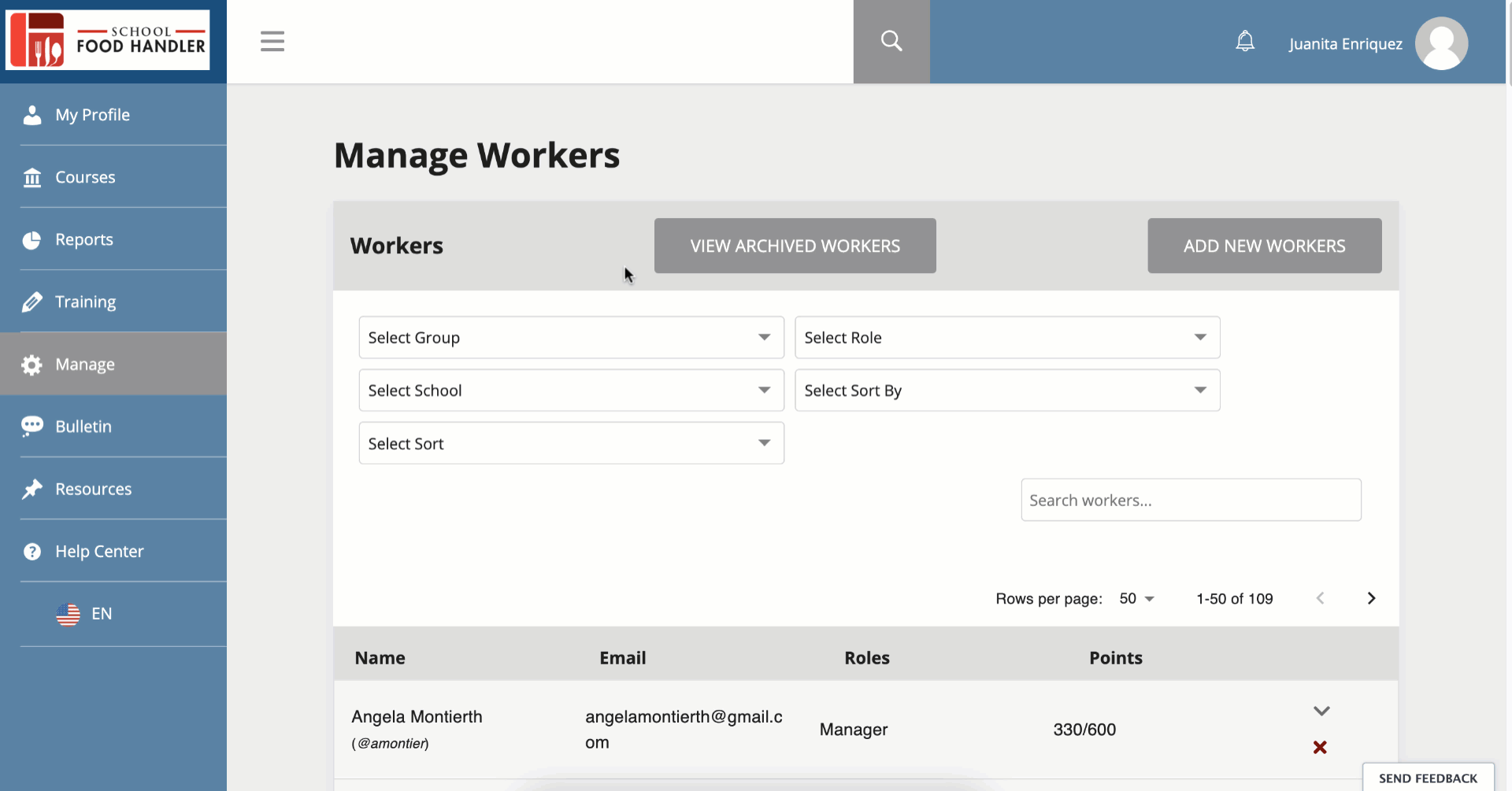Click the Points column header
Image resolution: width=1512 pixels, height=791 pixels.
[1116, 658]
